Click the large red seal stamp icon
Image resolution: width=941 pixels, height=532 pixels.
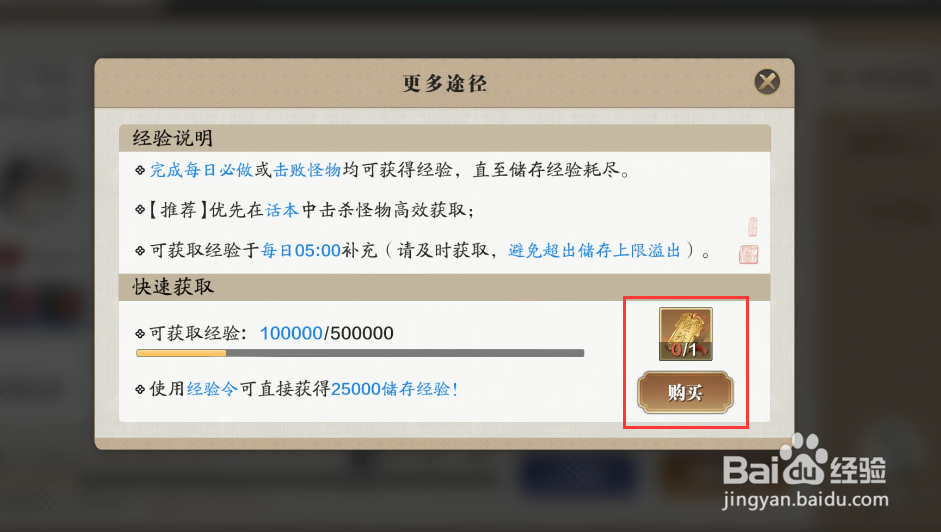tap(748, 254)
